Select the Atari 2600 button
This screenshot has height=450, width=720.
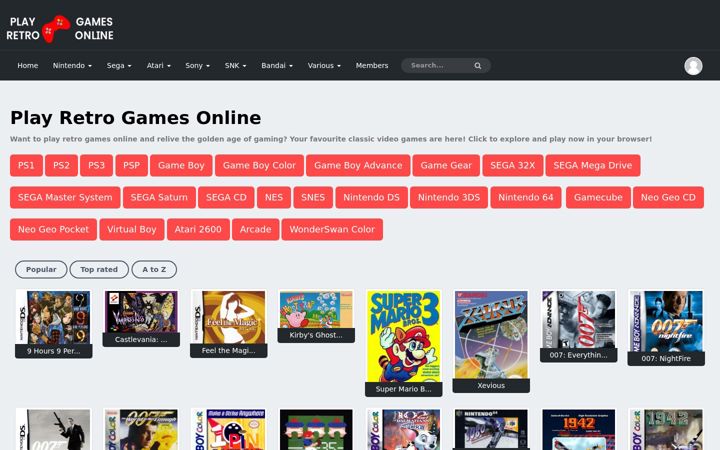(198, 230)
